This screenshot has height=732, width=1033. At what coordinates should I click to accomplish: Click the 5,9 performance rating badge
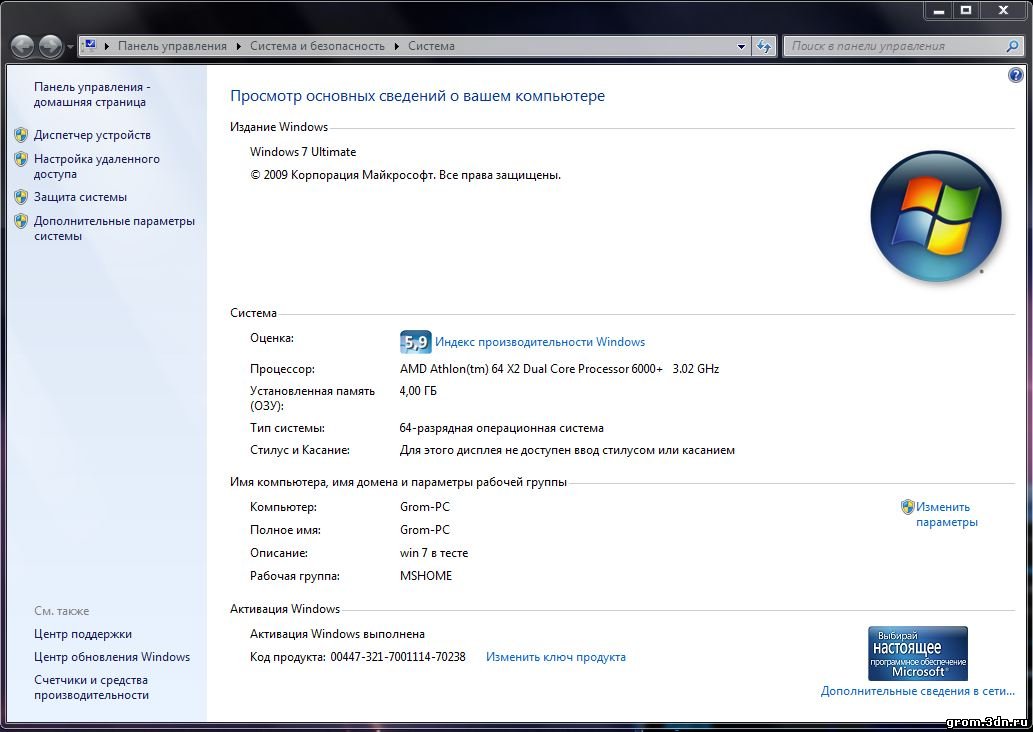[x=415, y=342]
